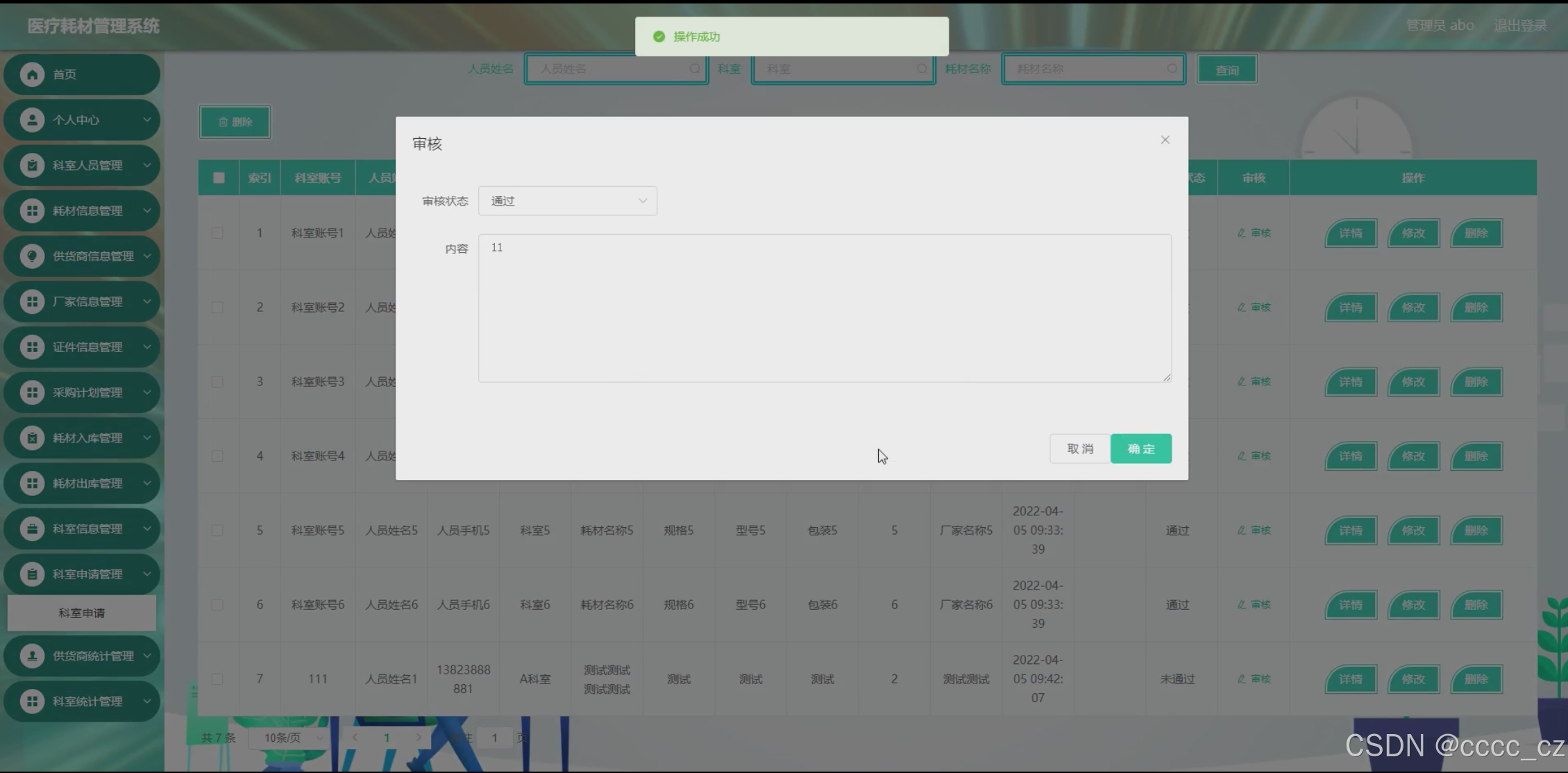
Task: Click the 取消 button in dialog
Action: [1079, 449]
